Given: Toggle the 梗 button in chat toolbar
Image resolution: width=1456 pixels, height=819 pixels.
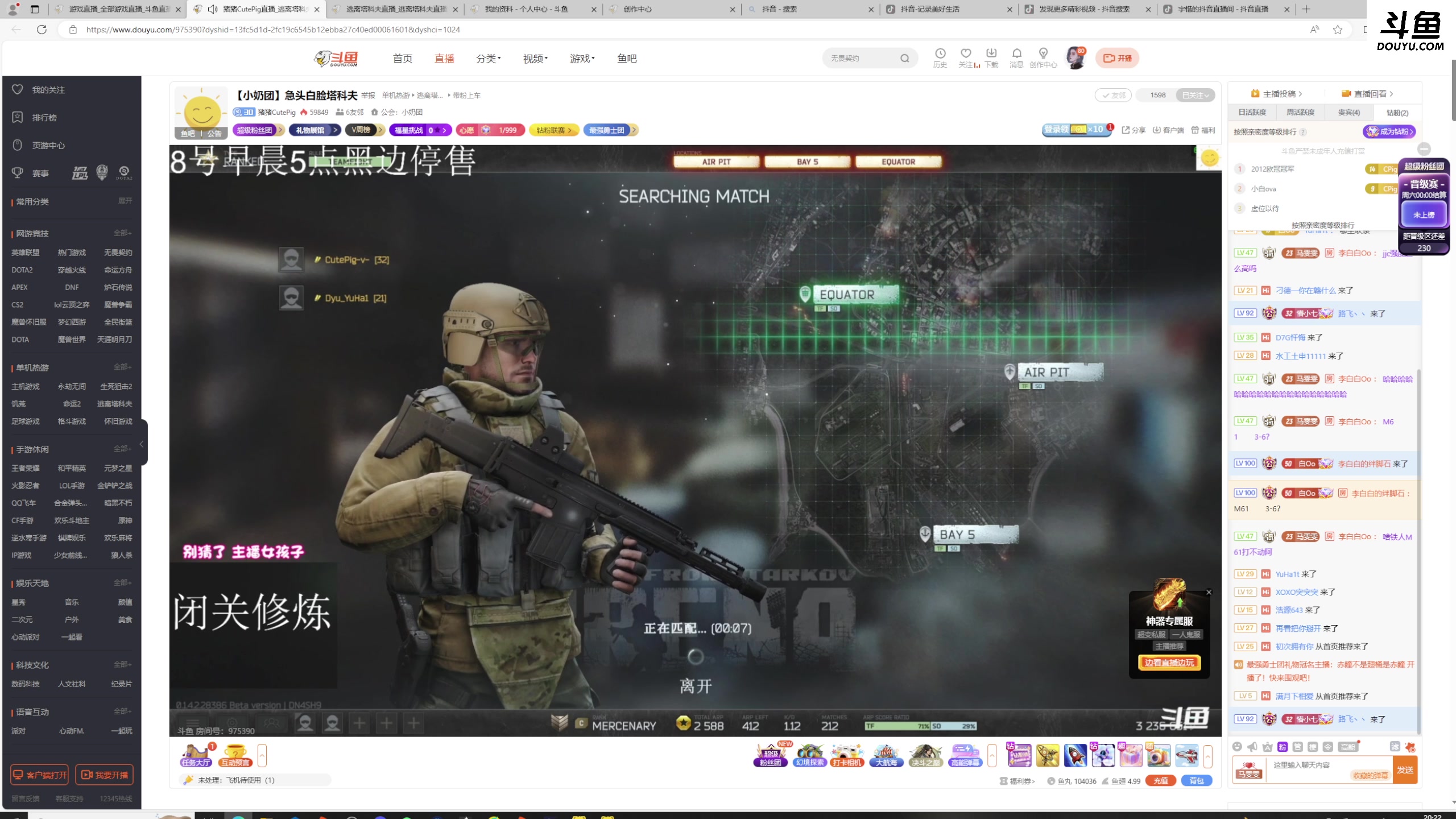Looking at the screenshot, I should point(1313,747).
